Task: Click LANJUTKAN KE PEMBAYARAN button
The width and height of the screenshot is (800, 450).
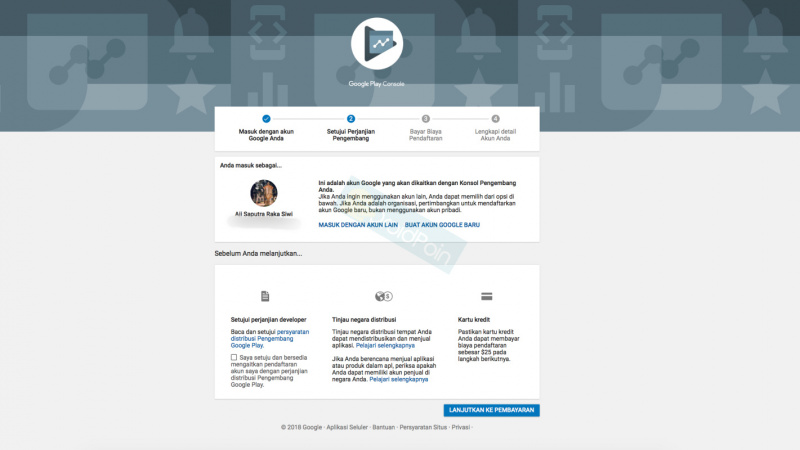Action: tap(491, 410)
